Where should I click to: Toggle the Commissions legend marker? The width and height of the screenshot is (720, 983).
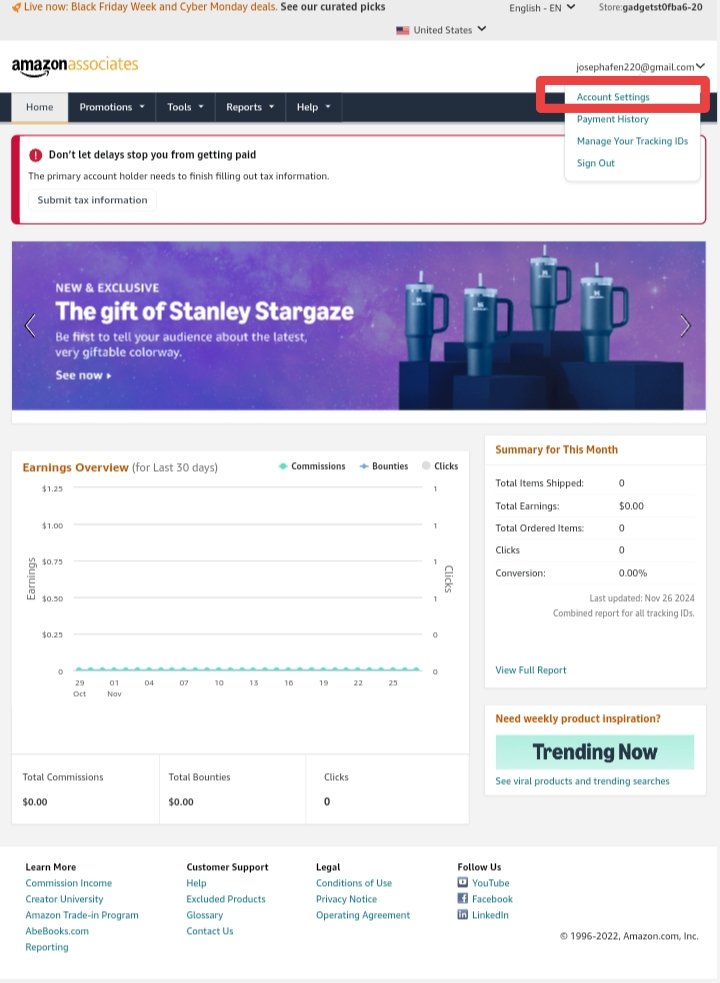(x=283, y=466)
